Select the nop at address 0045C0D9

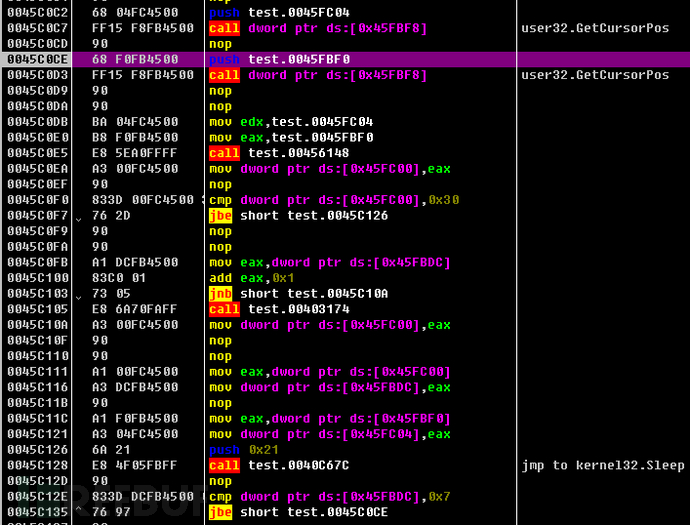[220, 91]
